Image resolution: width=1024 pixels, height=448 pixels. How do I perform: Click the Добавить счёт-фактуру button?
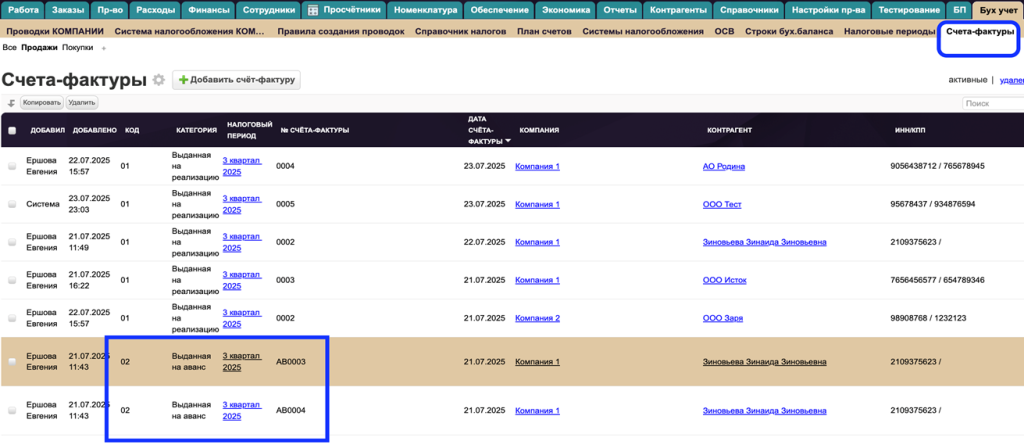pos(237,80)
